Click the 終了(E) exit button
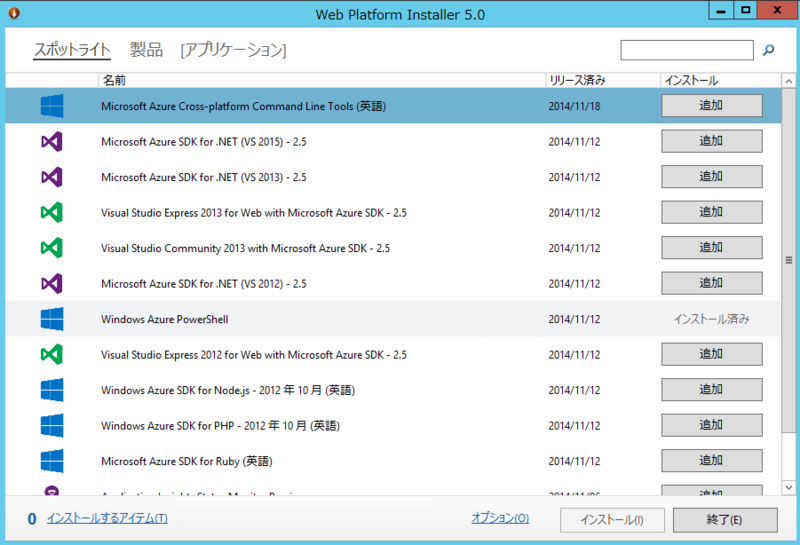This screenshot has height=545, width=800. point(725,520)
